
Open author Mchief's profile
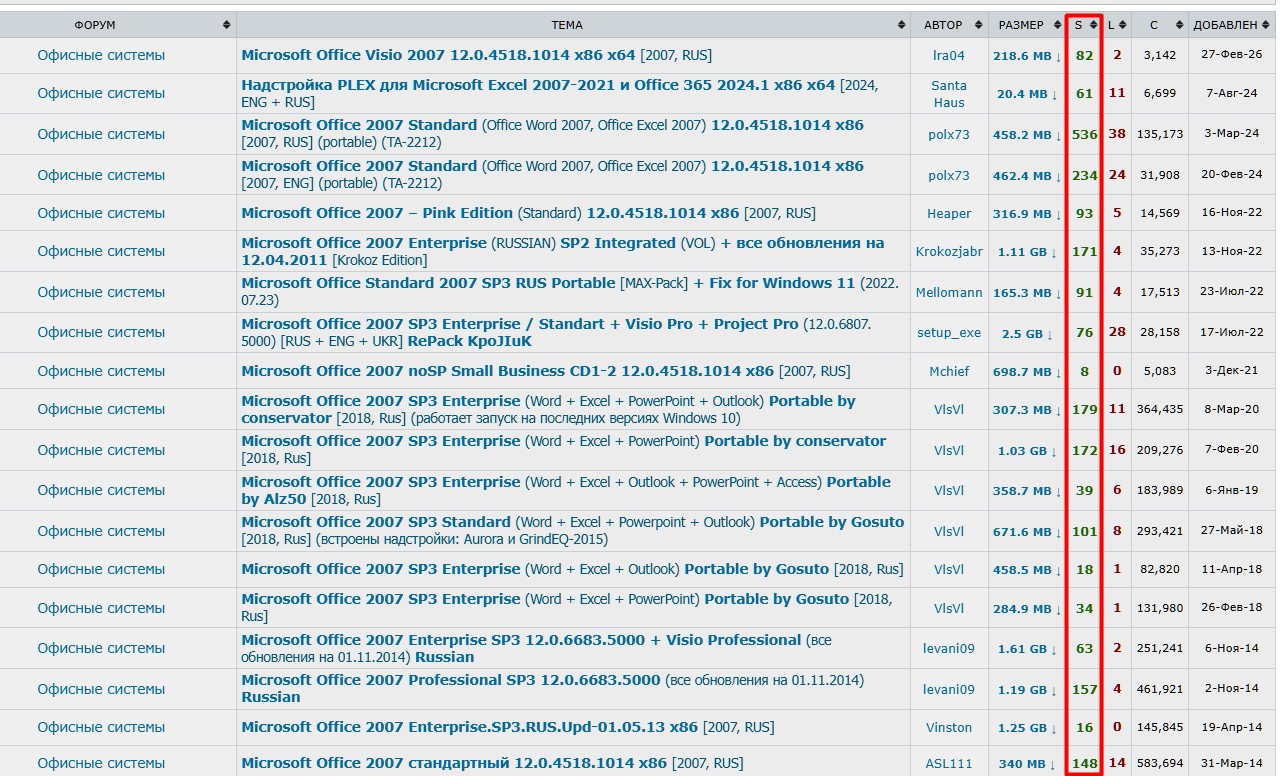click(x=949, y=371)
